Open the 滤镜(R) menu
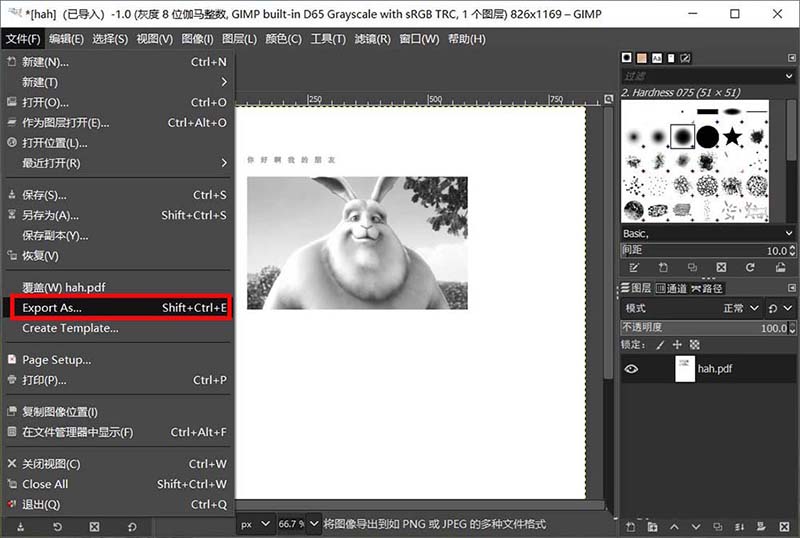 [x=372, y=39]
